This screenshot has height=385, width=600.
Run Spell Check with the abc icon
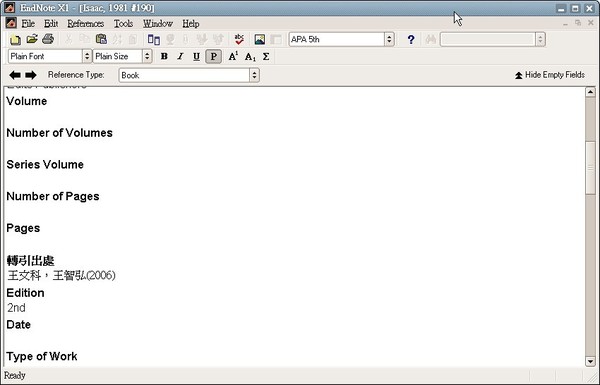(239, 39)
